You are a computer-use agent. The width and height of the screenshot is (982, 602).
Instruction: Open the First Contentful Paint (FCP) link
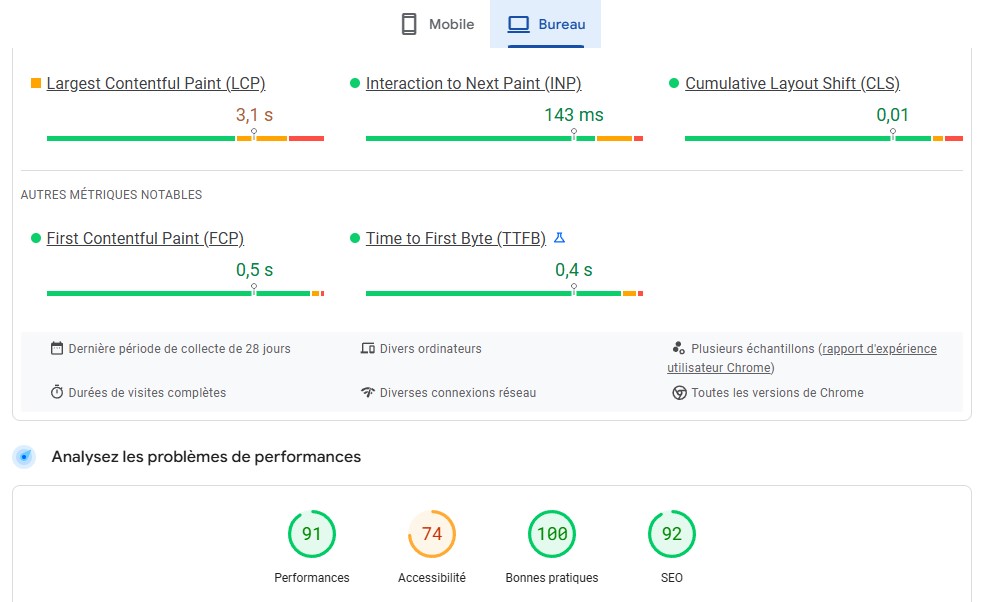point(145,238)
